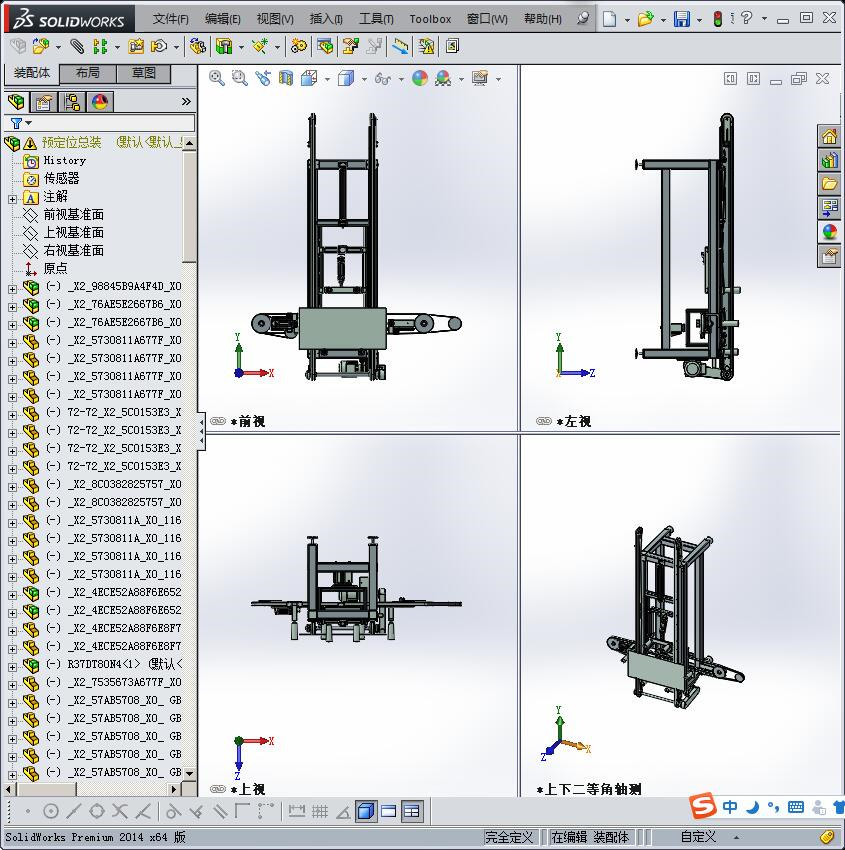
Task: Expand the 注解 annotations tree node
Action: click(12, 199)
